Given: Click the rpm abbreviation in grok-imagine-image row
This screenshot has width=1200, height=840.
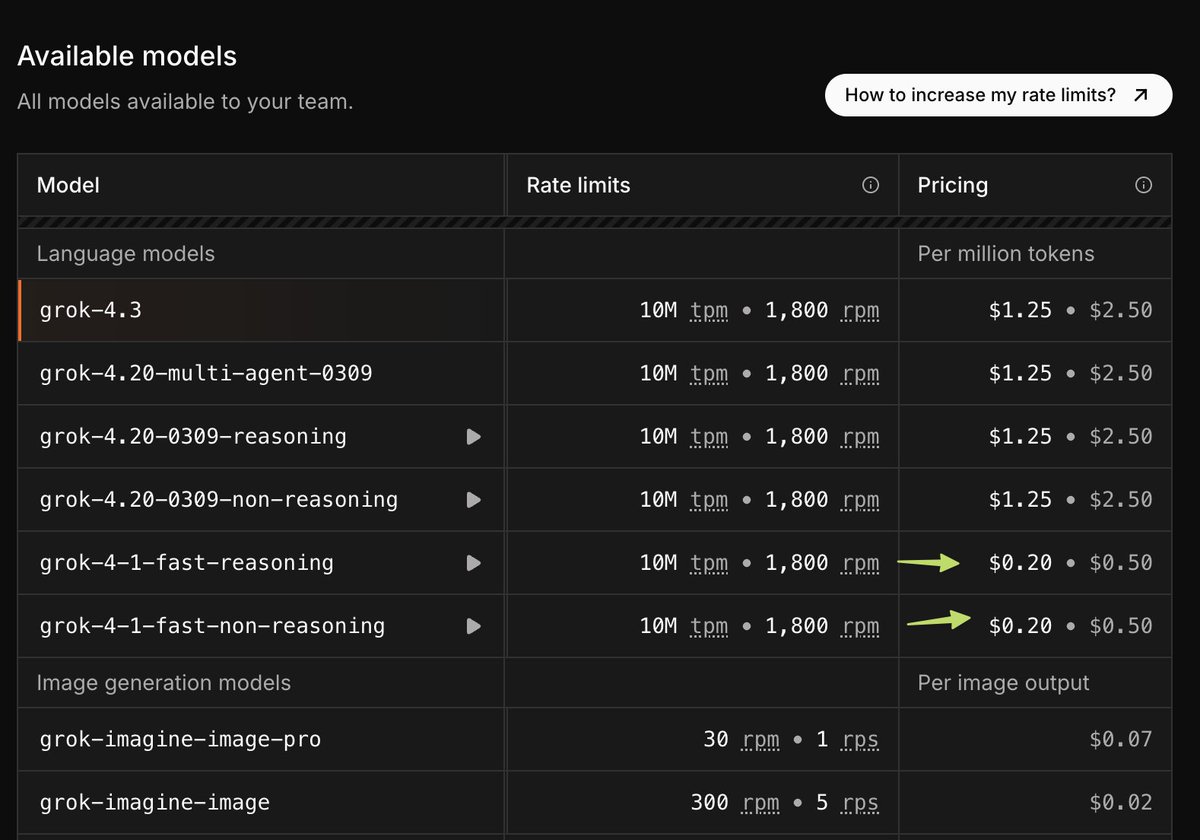Looking at the screenshot, I should (x=760, y=803).
